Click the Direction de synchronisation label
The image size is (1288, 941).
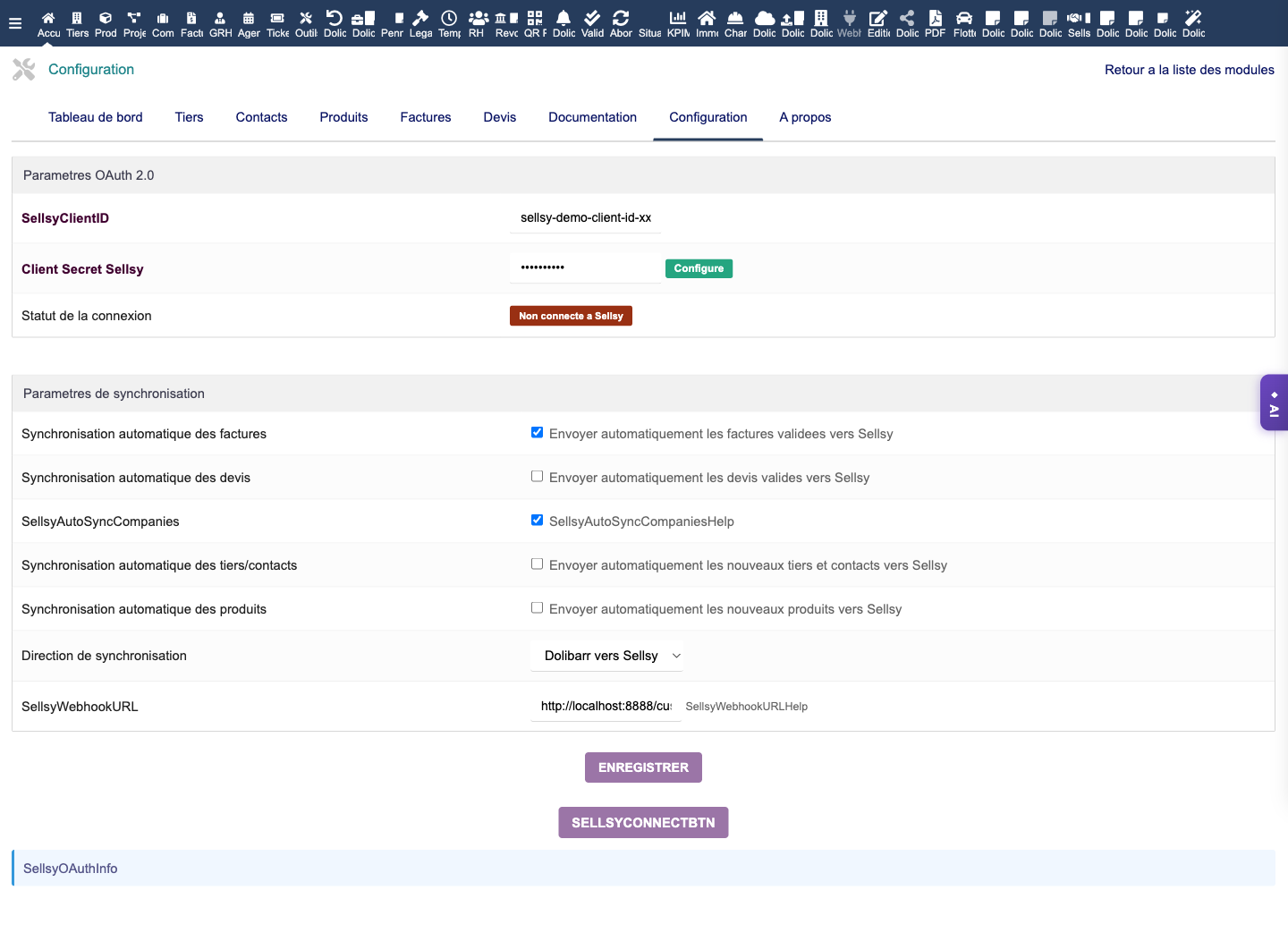tap(104, 656)
